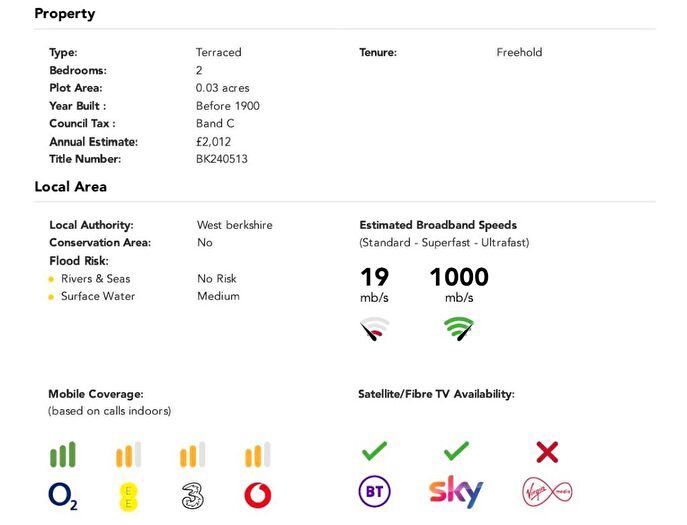Click the Vodafone network logo
Viewport: 687px width, 525px height.
coord(258,495)
